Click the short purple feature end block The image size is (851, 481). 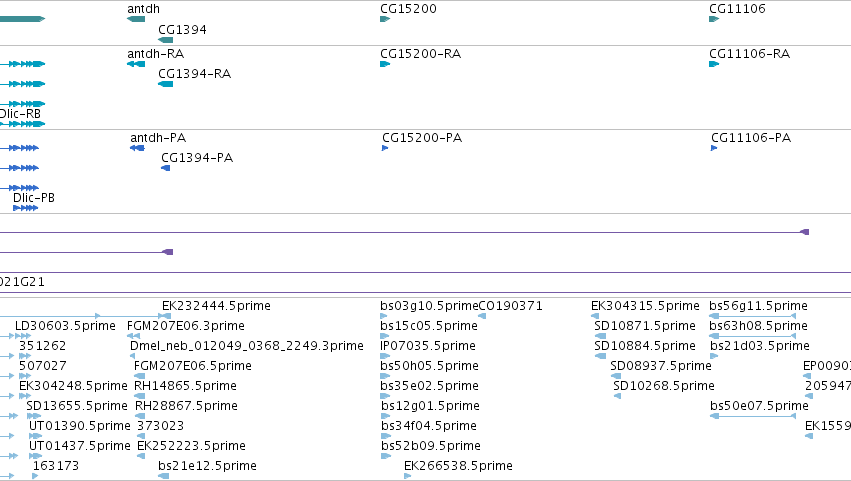[168, 252]
